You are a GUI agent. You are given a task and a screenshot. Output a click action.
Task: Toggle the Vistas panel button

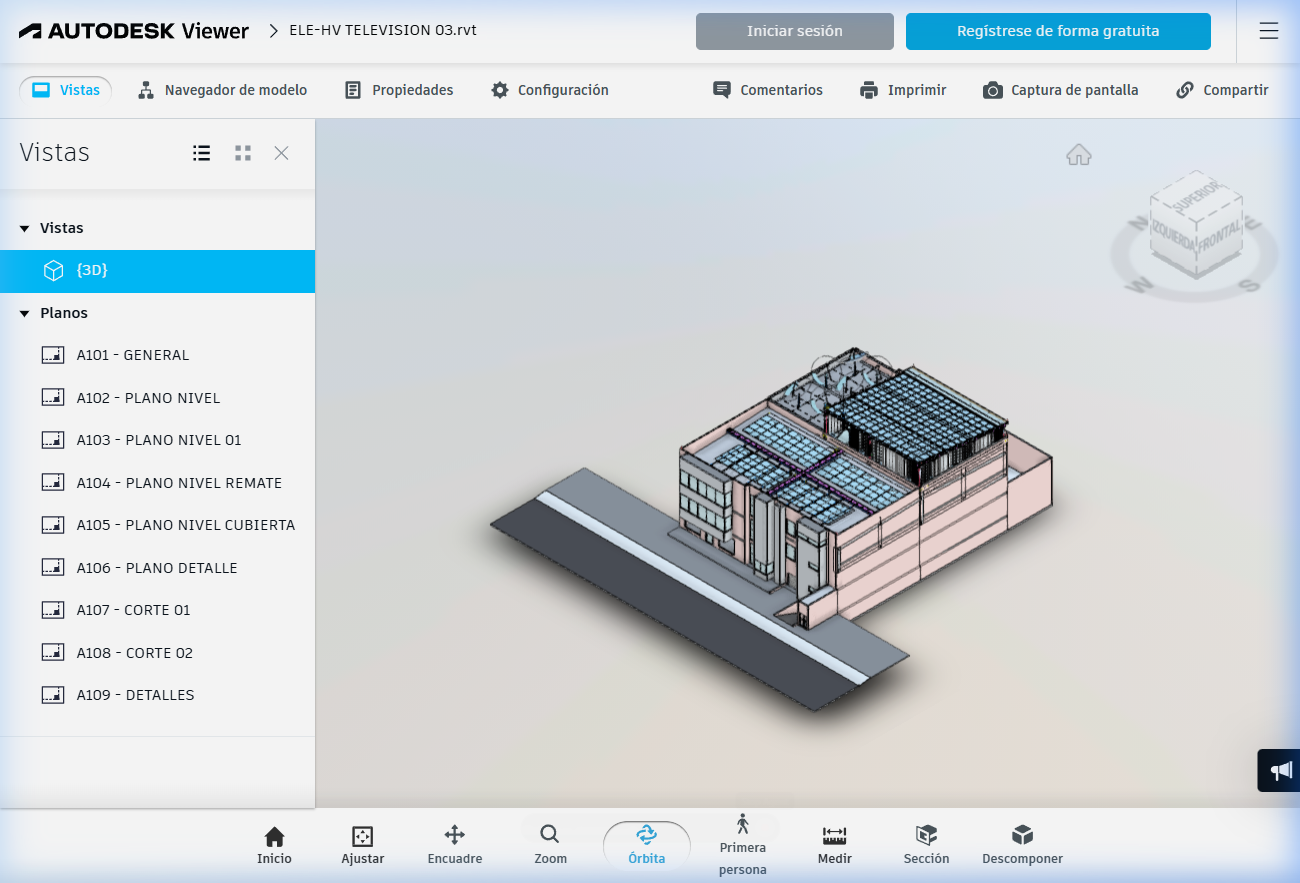[66, 90]
